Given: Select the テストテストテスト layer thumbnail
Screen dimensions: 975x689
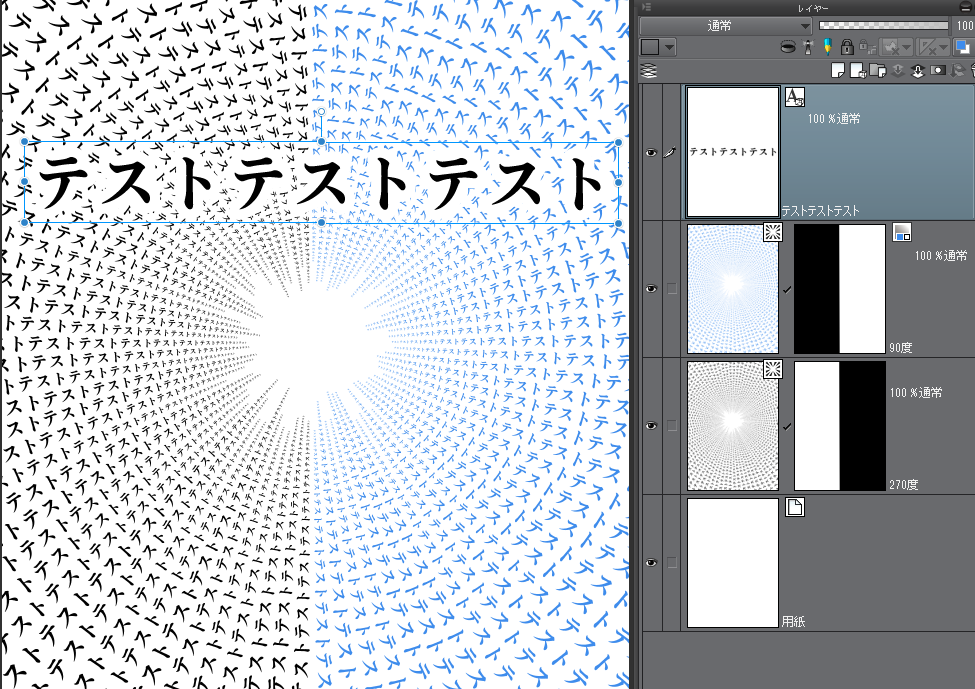Looking at the screenshot, I should 732,152.
